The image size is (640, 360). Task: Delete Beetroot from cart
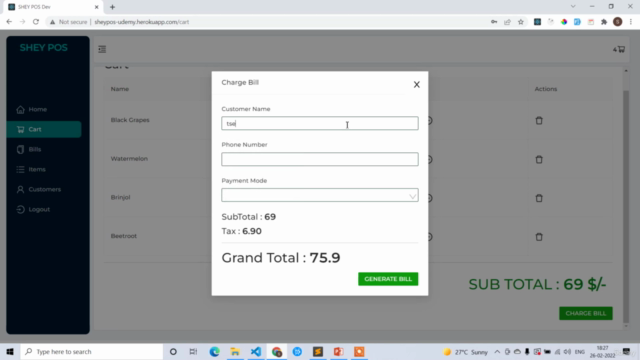(x=539, y=237)
